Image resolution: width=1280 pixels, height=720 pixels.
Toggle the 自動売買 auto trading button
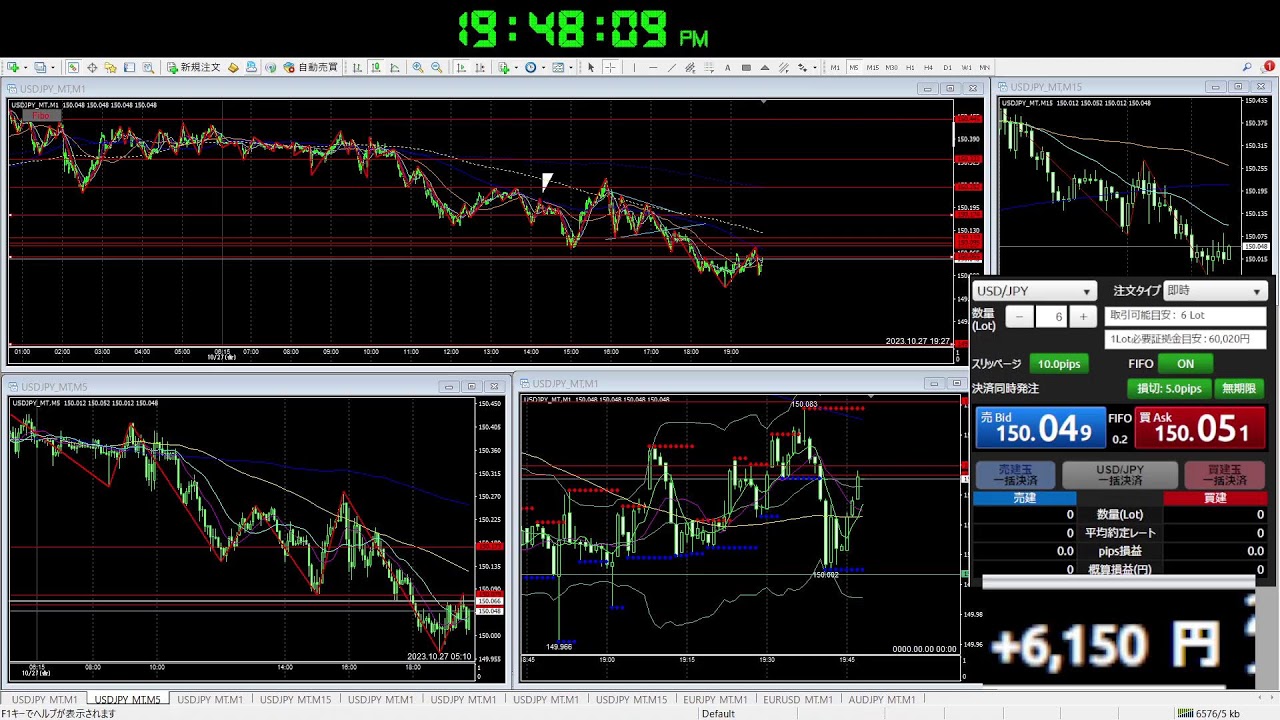point(311,68)
